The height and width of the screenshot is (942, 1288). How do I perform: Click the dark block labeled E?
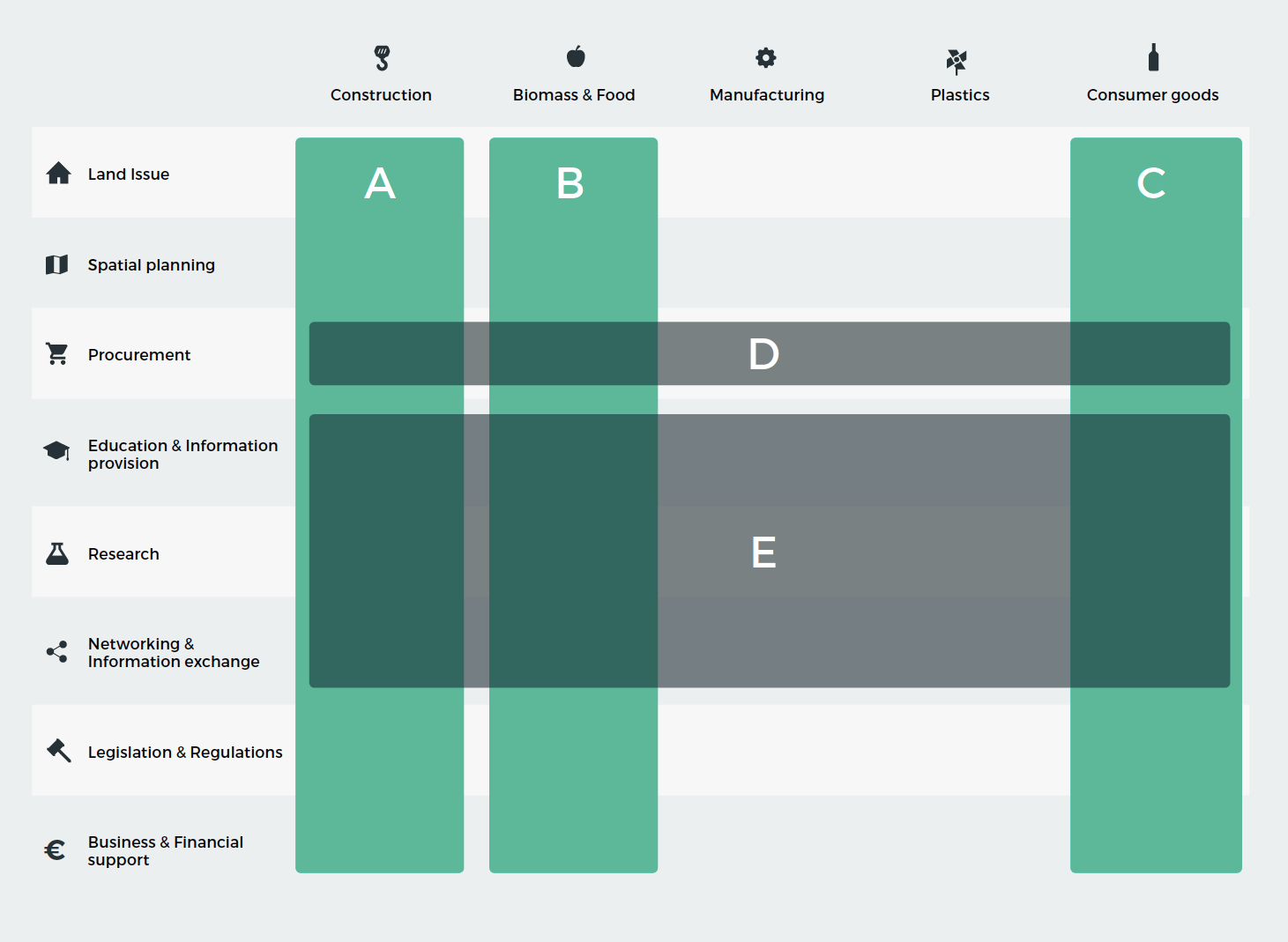(x=770, y=551)
